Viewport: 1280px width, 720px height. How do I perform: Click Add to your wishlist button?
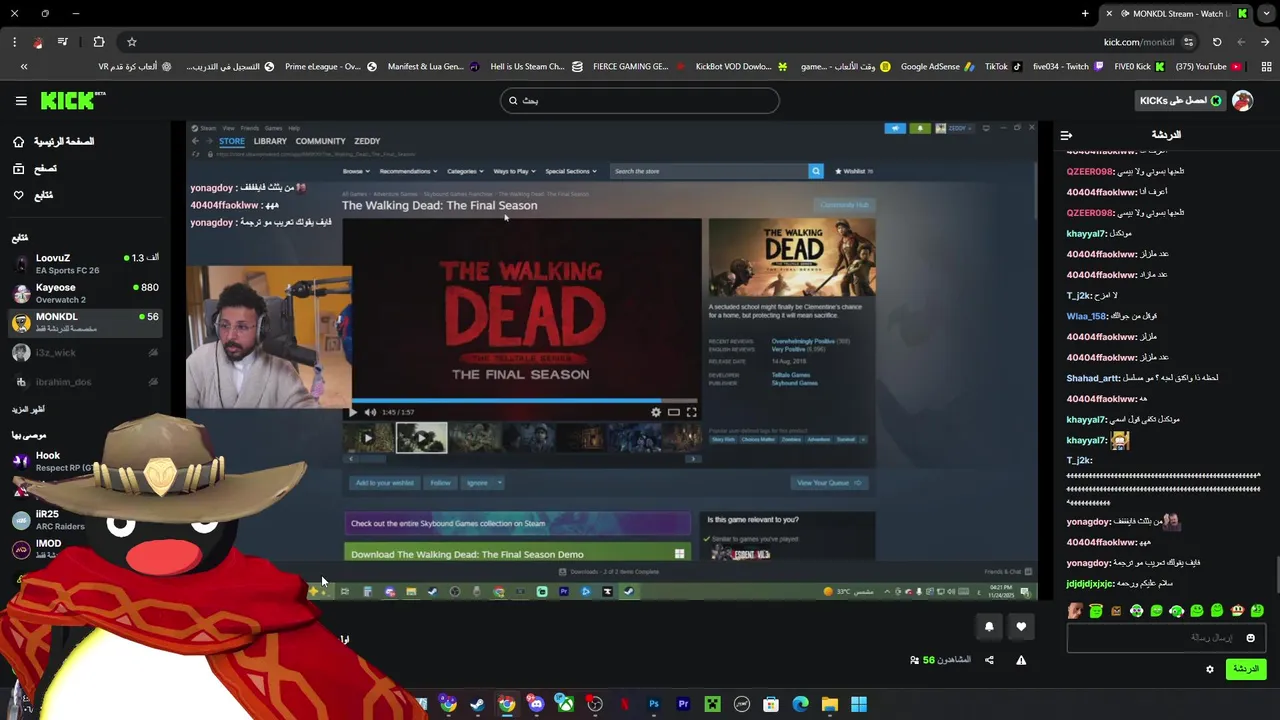coord(384,483)
